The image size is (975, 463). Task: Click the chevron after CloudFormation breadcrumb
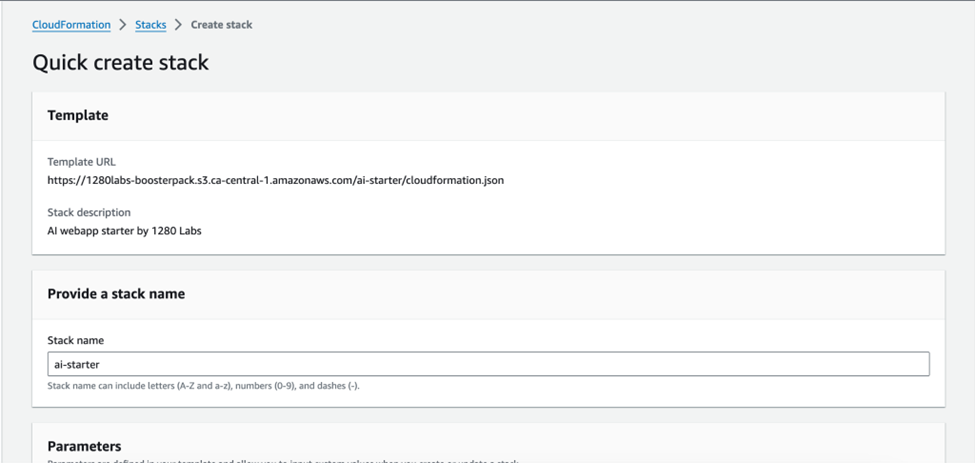click(123, 25)
